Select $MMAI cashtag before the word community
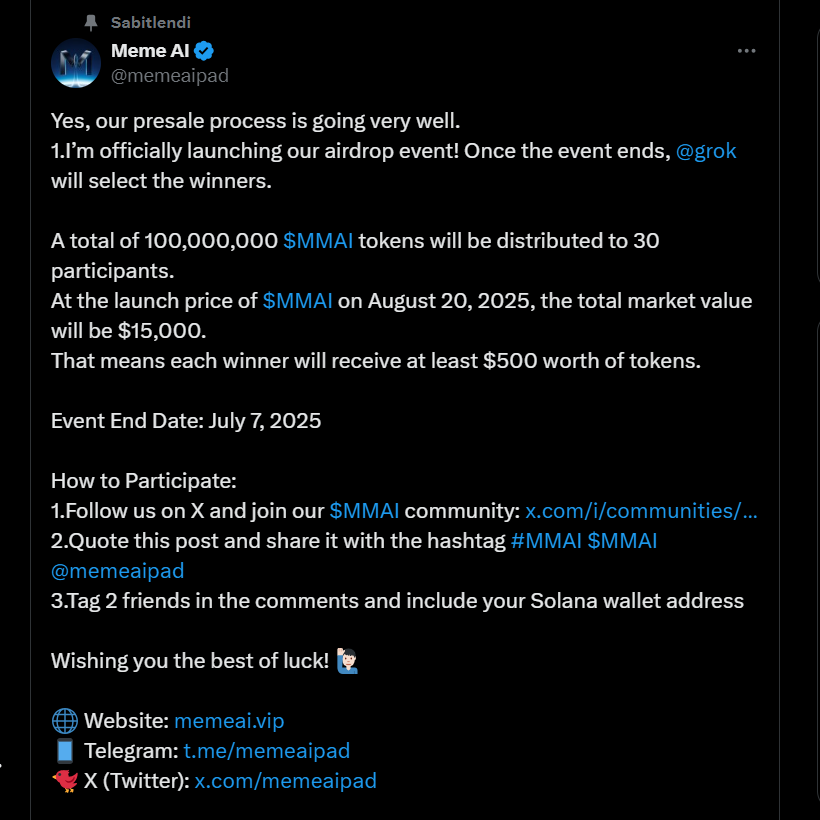The width and height of the screenshot is (820, 820). 364,511
